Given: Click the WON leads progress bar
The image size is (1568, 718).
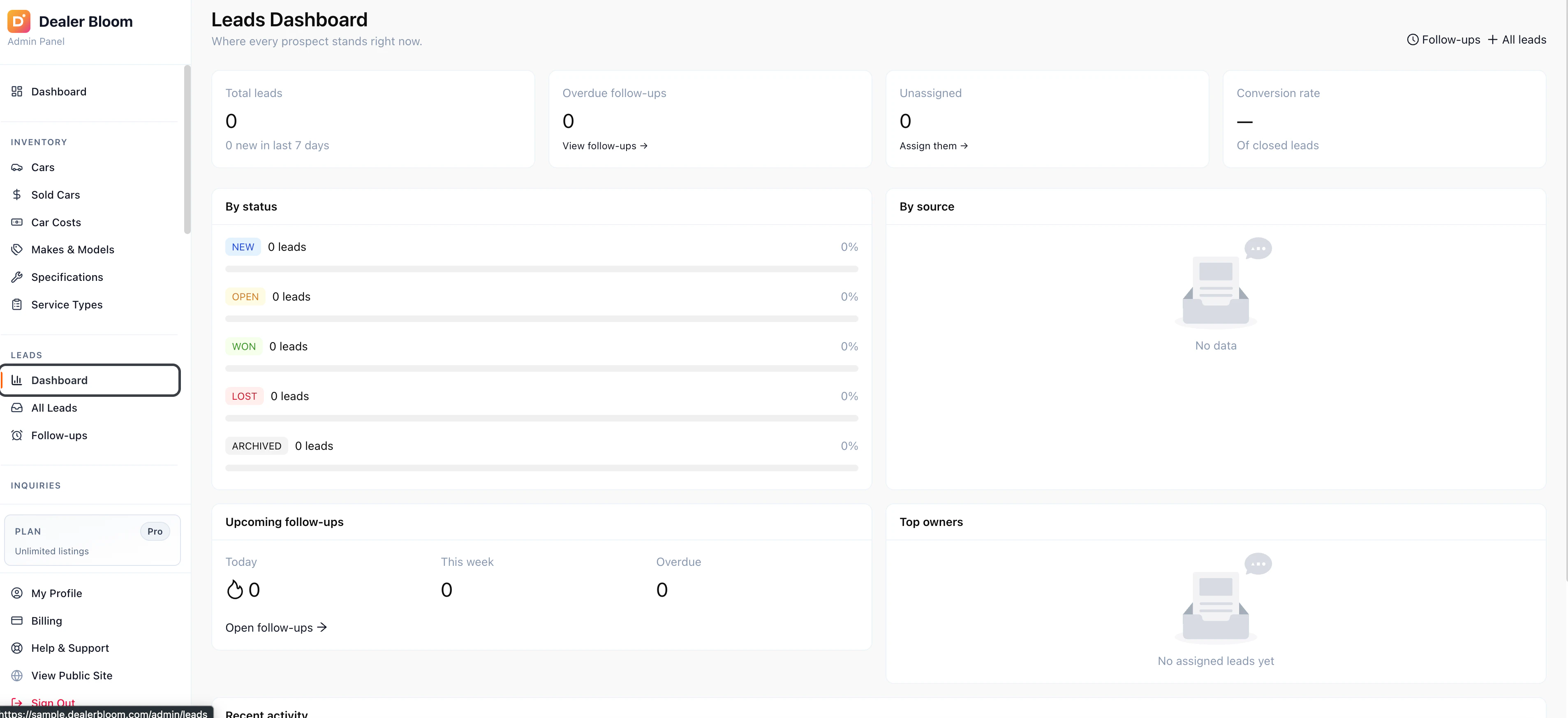Looking at the screenshot, I should pyautogui.click(x=541, y=368).
